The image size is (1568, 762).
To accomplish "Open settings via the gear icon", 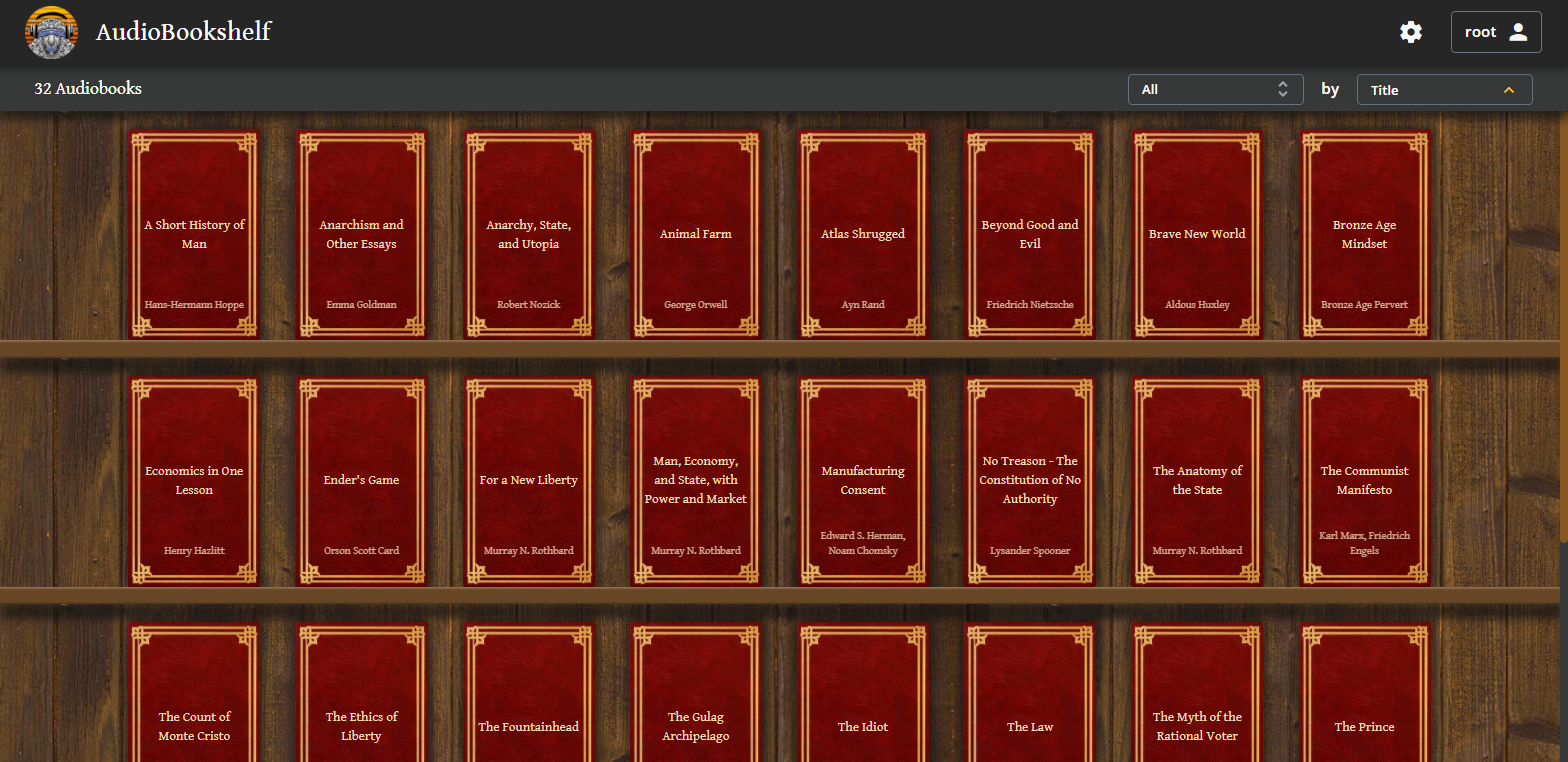I will tap(1410, 32).
